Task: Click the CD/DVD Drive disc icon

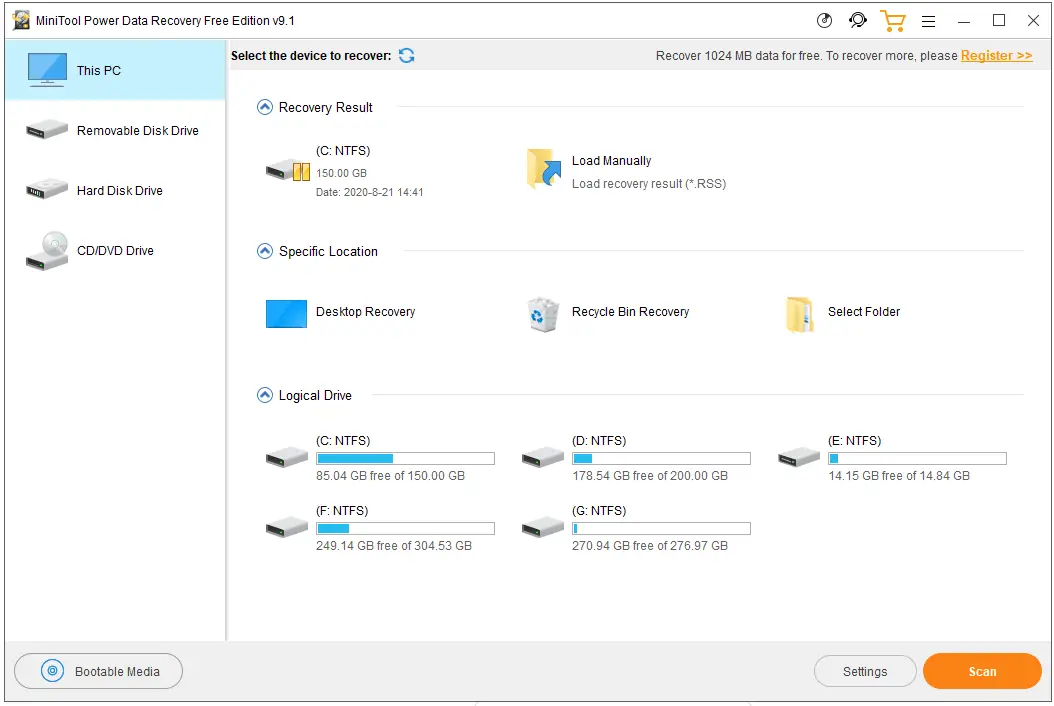Action: point(47,251)
